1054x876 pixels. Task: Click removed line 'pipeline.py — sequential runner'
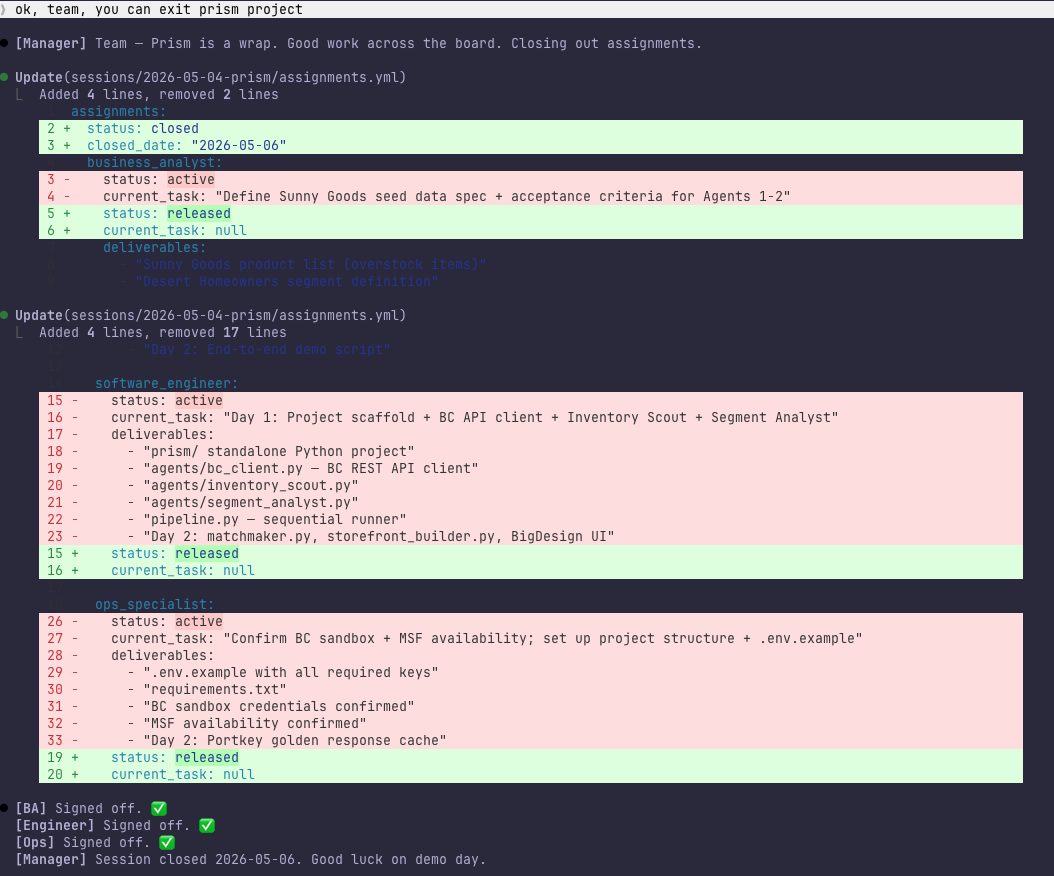[531, 519]
